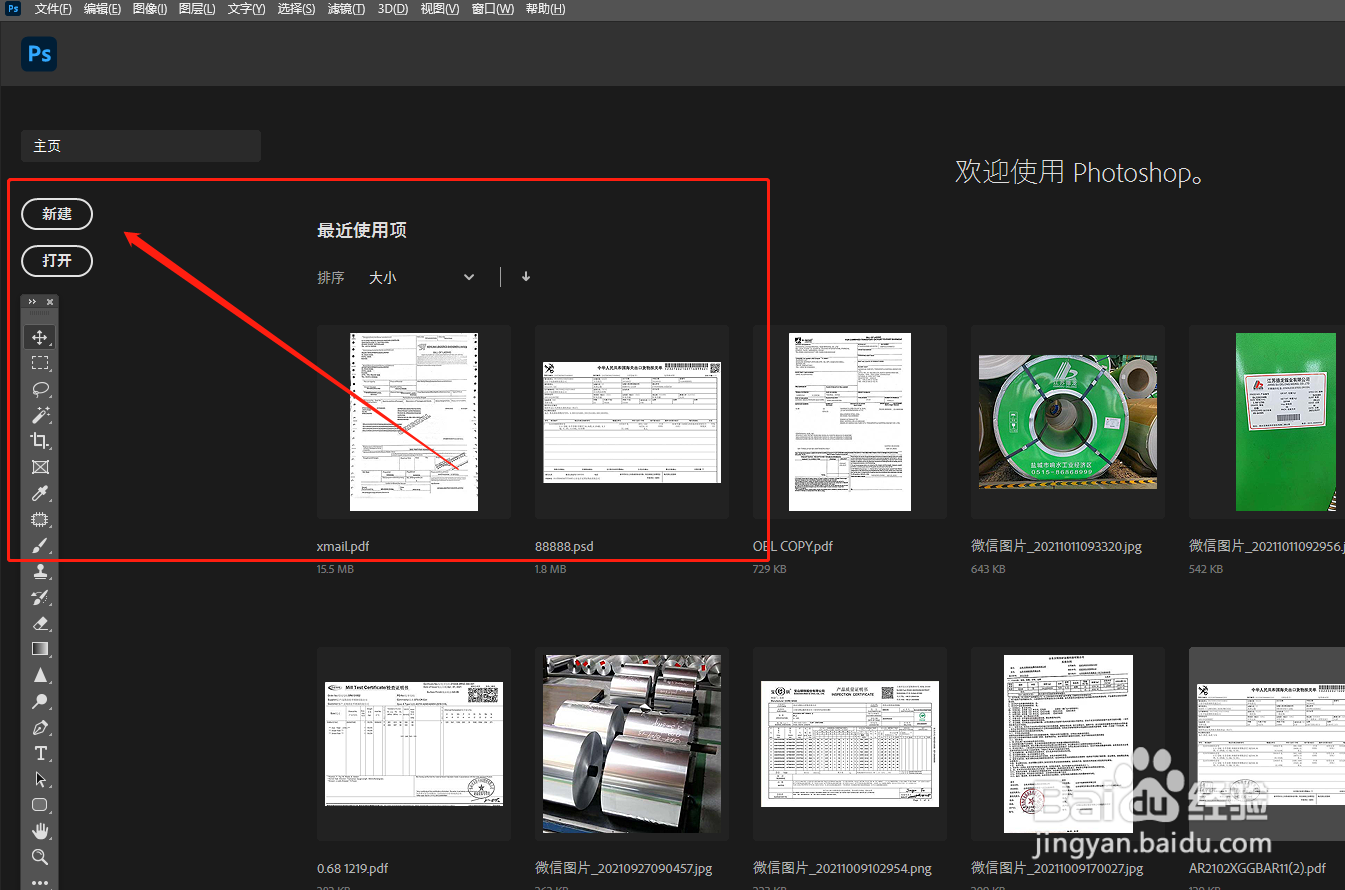Select the Clone Stamp tool
The width and height of the screenshot is (1345, 890).
point(40,571)
